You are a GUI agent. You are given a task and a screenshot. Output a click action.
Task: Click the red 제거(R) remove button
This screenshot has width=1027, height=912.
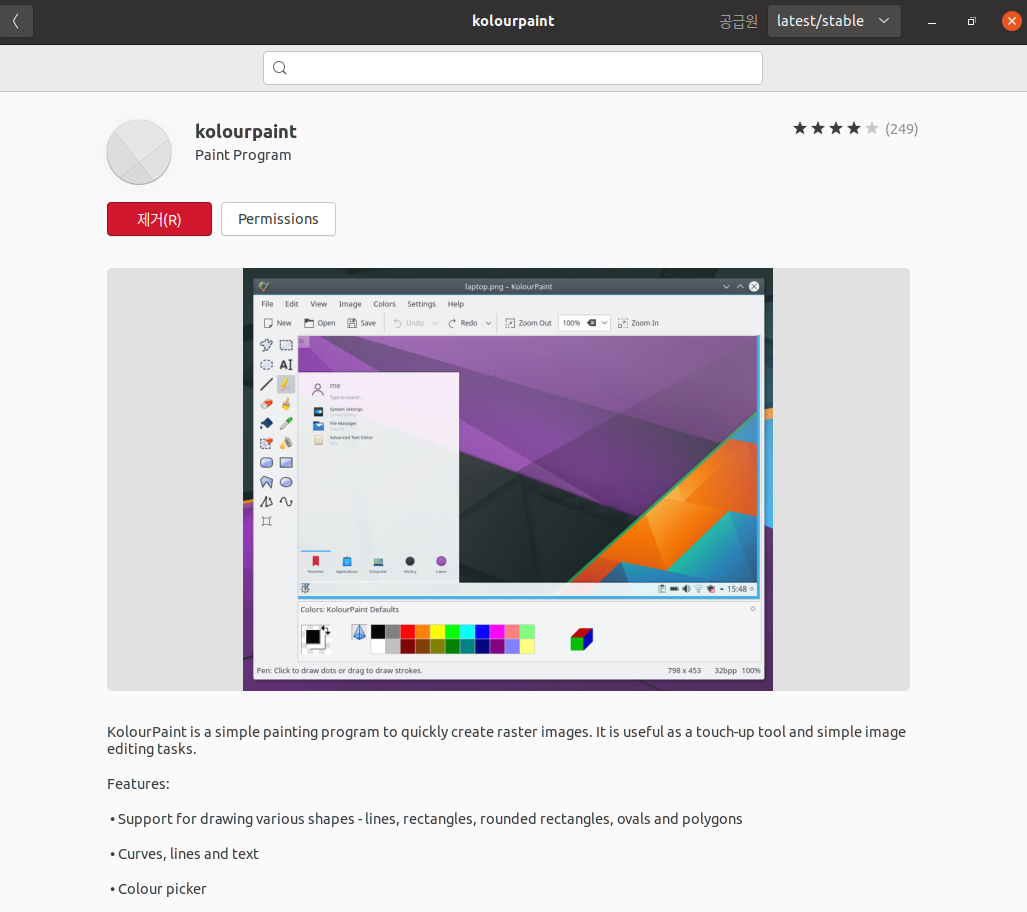159,219
